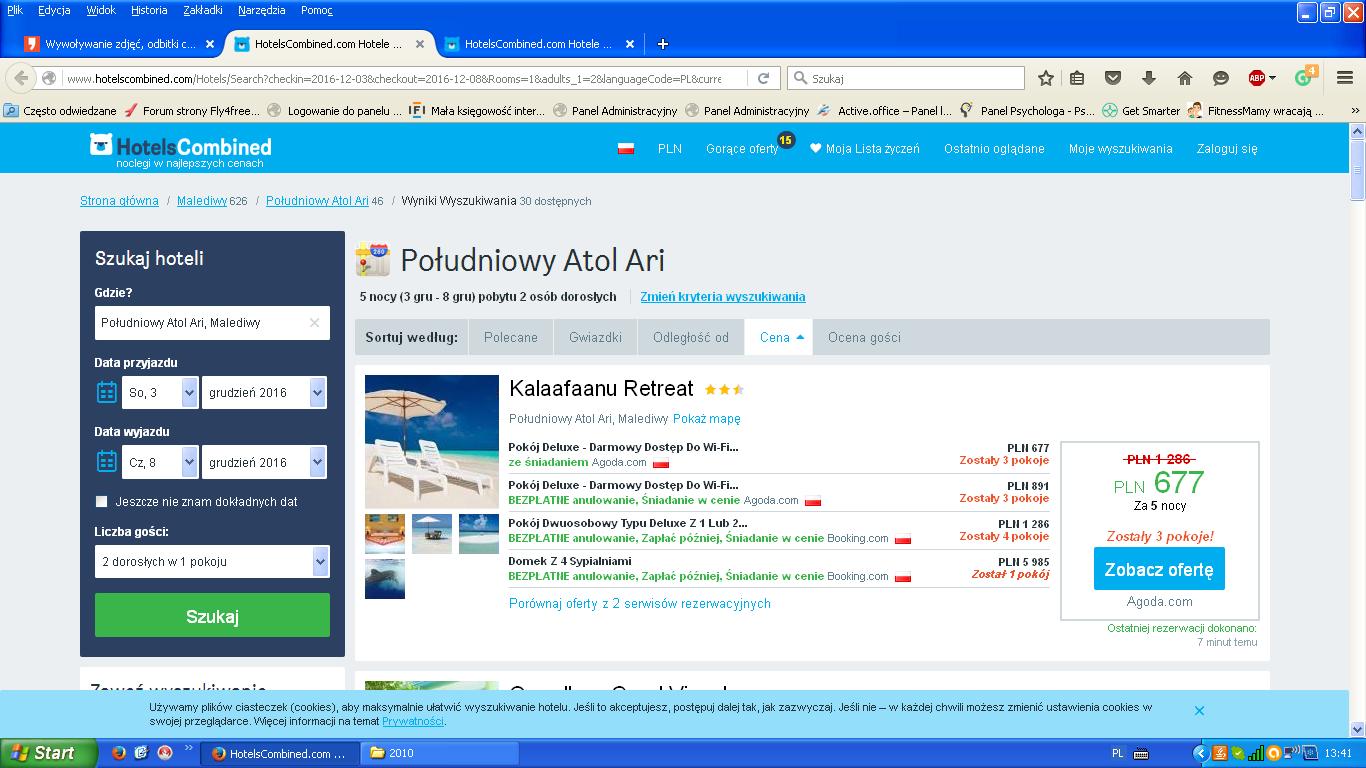1366x768 pixels.
Task: Click the PL language indicator in taskbar
Action: click(x=1117, y=753)
